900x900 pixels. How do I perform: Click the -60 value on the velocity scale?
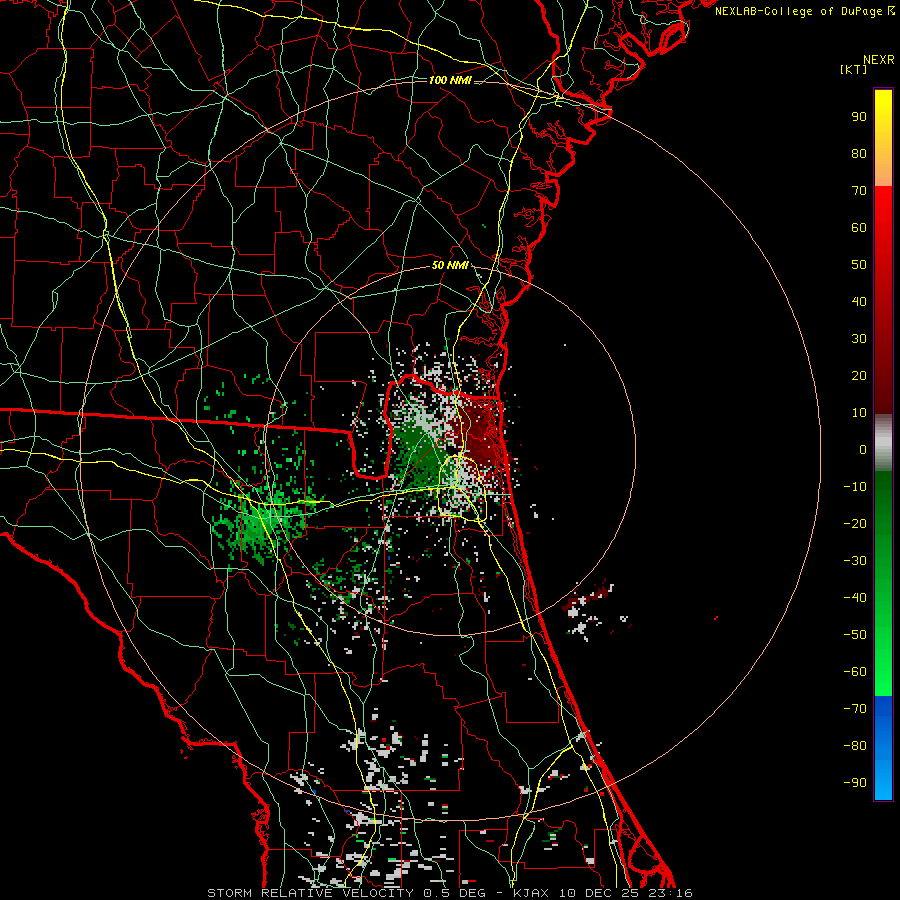tap(855, 672)
